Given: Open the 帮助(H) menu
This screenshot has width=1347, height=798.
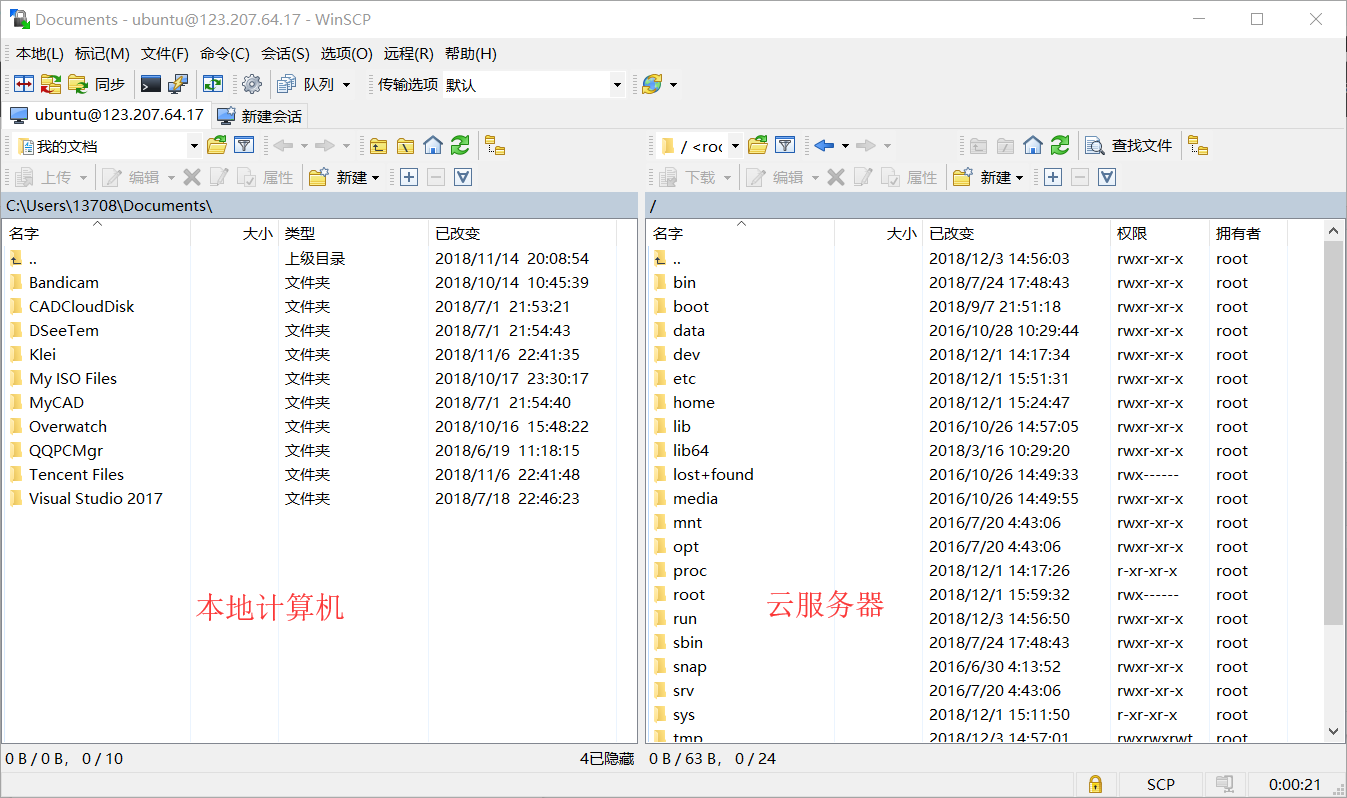Looking at the screenshot, I should coord(470,54).
